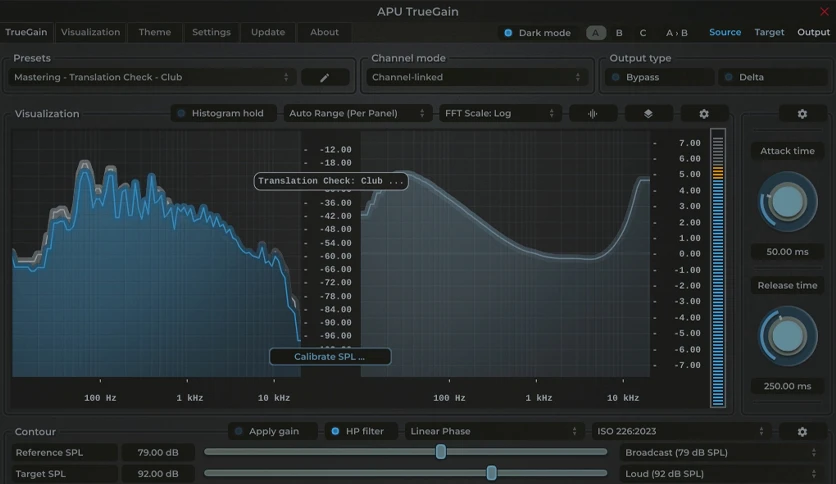Toggle Histogram hold
The width and height of the screenshot is (836, 484).
tap(224, 113)
